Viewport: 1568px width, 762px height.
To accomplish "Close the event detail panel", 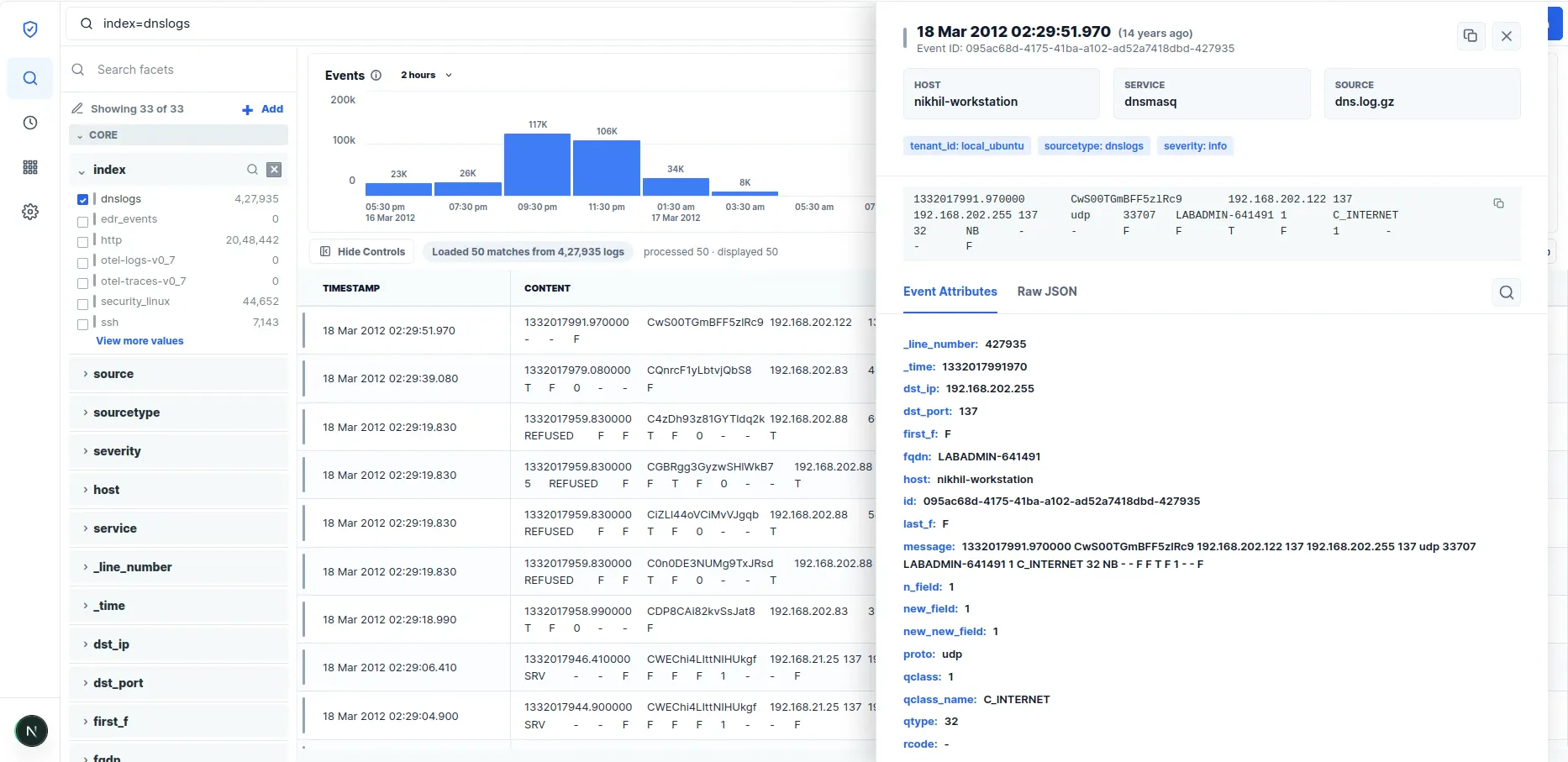I will point(1507,36).
